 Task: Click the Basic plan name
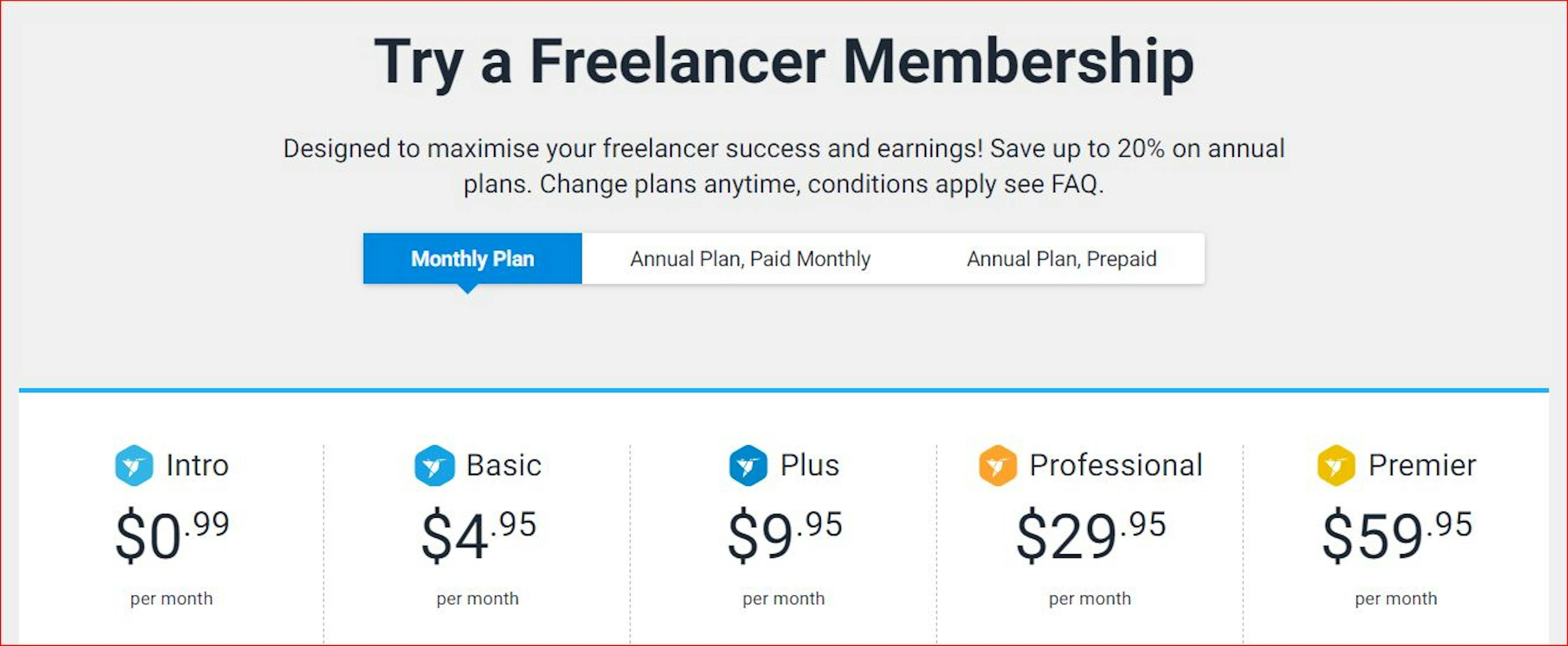[503, 466]
